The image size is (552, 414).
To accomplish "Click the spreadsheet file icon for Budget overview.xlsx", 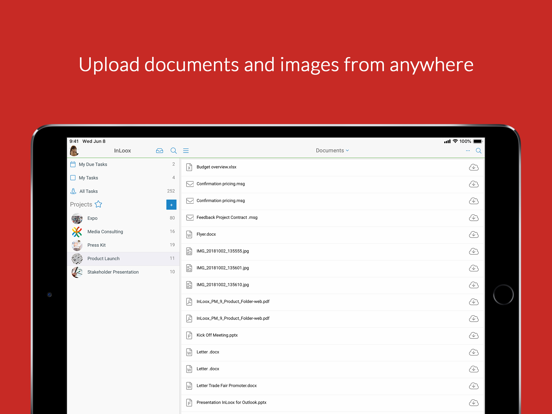I will [189, 167].
